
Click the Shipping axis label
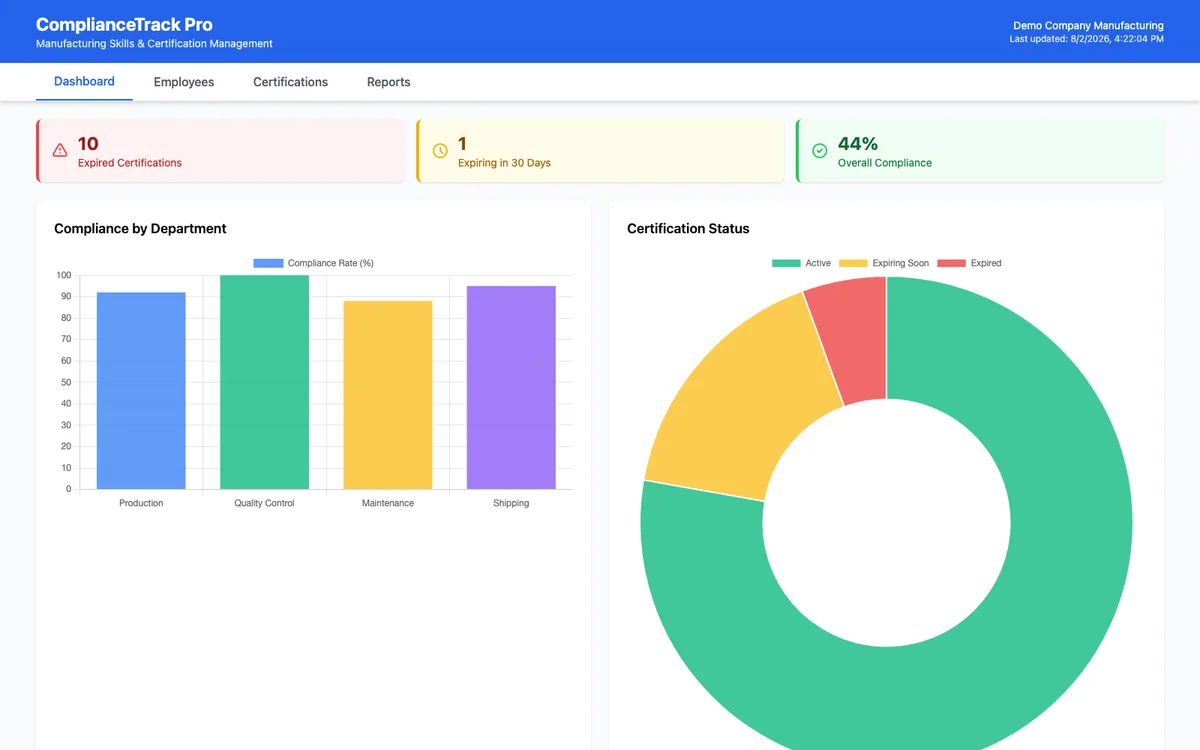pos(511,503)
